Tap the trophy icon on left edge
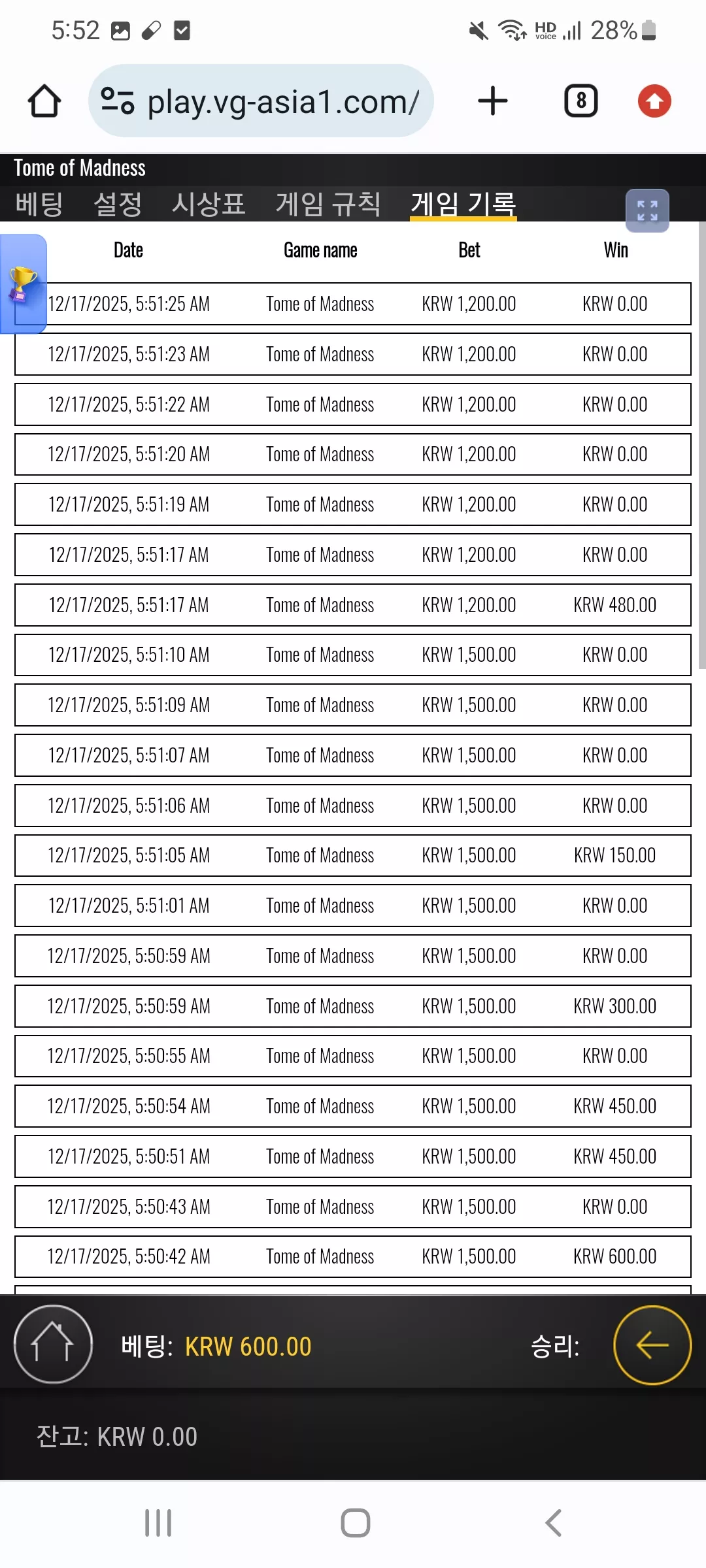The image size is (706, 1568). (x=23, y=284)
